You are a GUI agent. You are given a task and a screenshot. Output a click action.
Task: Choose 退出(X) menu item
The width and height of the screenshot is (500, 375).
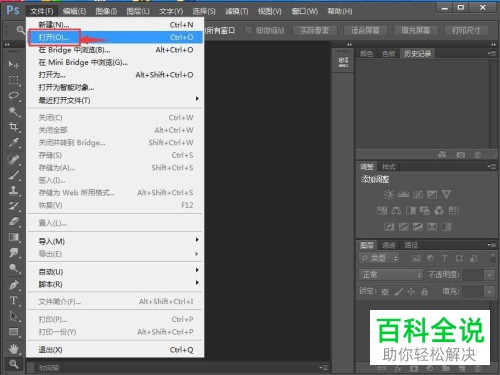tap(115, 350)
